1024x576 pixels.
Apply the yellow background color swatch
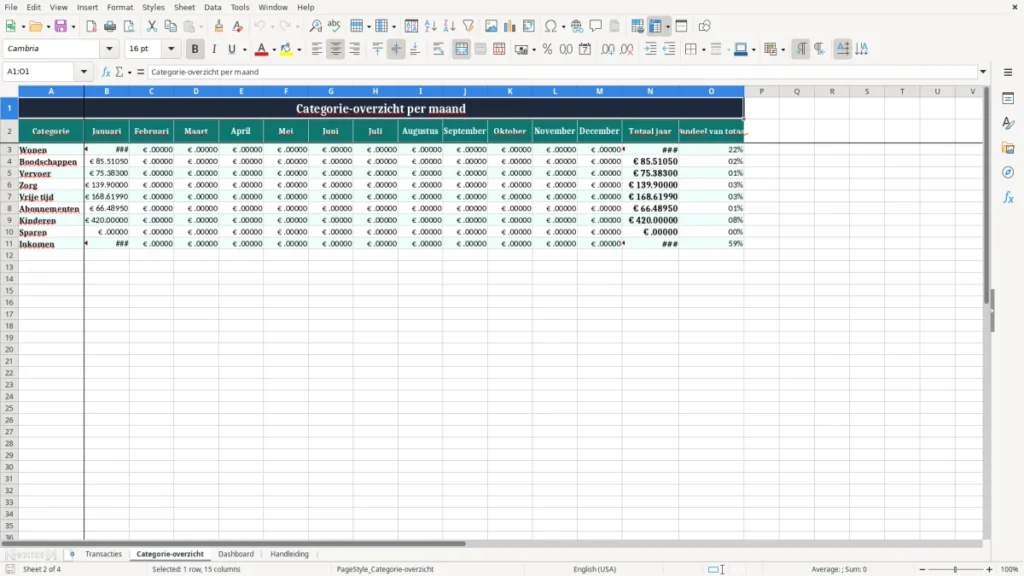286,49
